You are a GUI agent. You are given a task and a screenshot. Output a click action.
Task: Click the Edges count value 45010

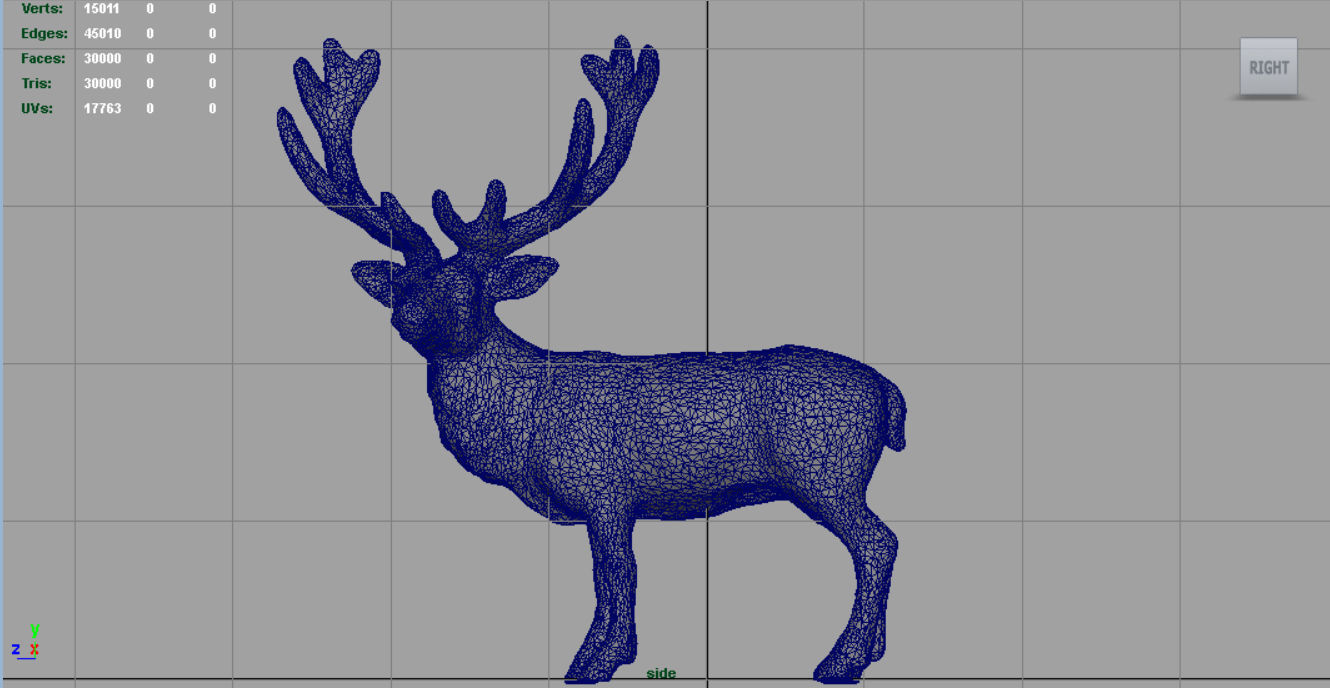click(x=102, y=33)
